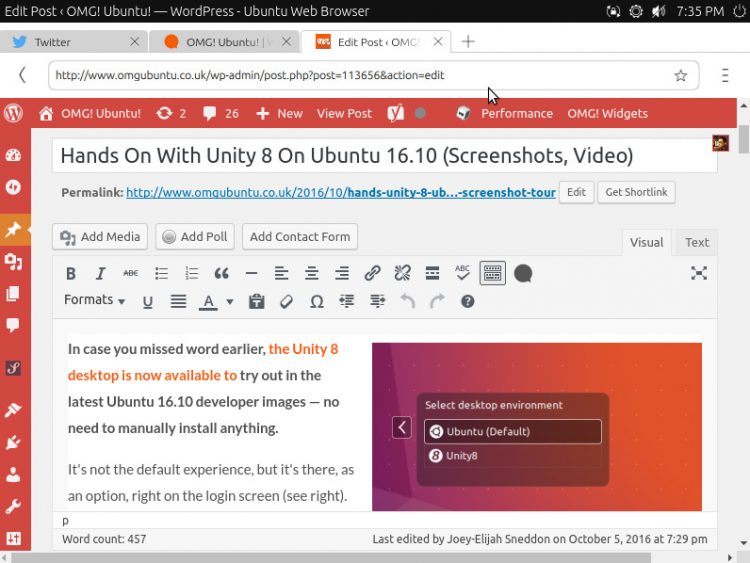This screenshot has height=563, width=750.
Task: Open Tools wrench in the sidebar
Action: (13, 506)
